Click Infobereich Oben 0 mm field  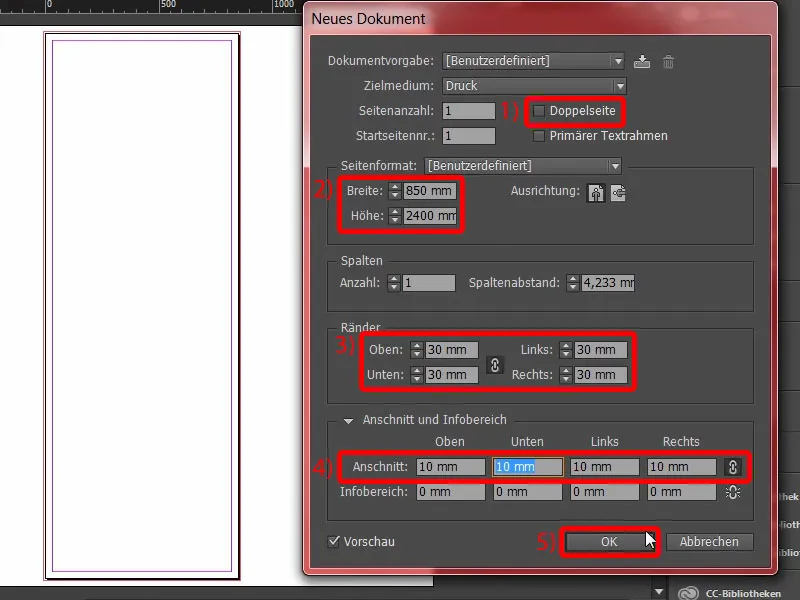click(451, 492)
